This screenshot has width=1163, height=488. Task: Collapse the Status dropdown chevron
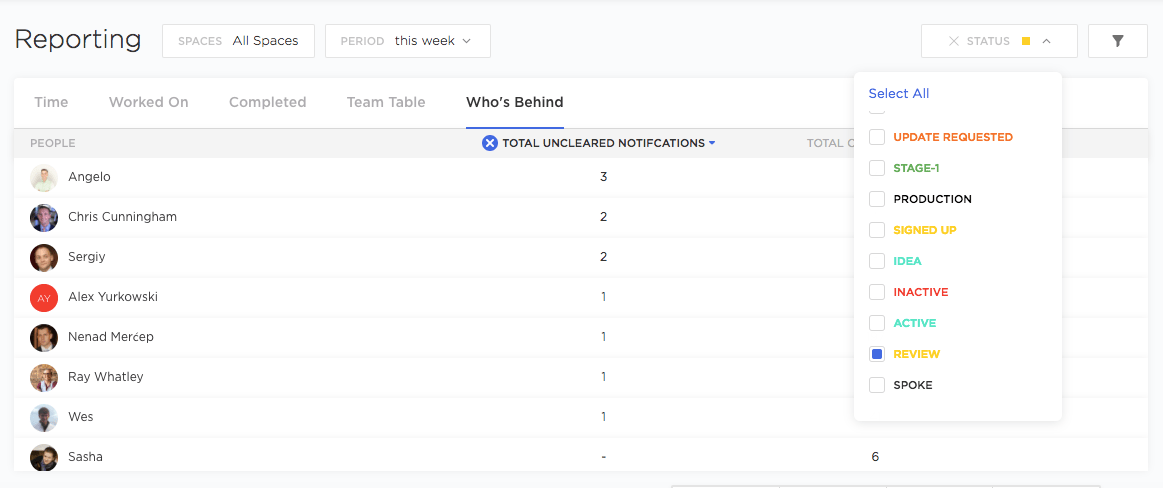pyautogui.click(x=1046, y=41)
